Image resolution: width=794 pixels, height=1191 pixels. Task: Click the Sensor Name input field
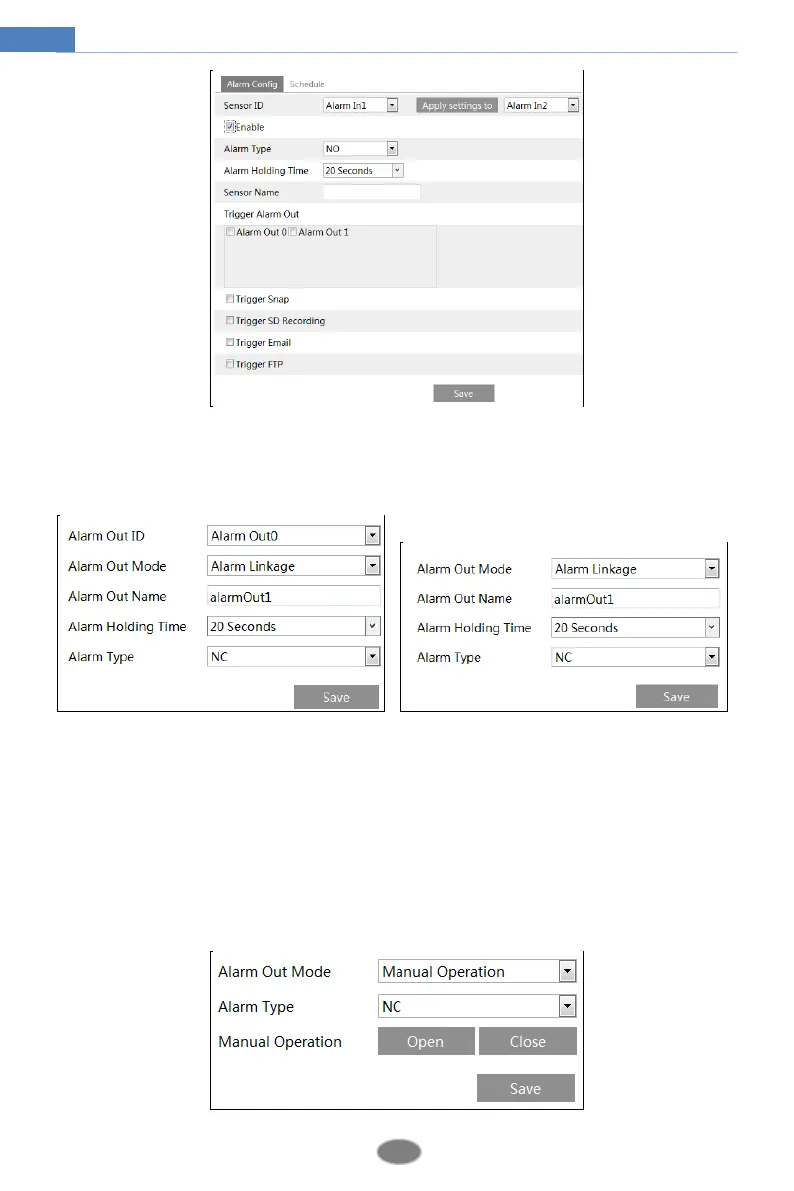pos(372,192)
